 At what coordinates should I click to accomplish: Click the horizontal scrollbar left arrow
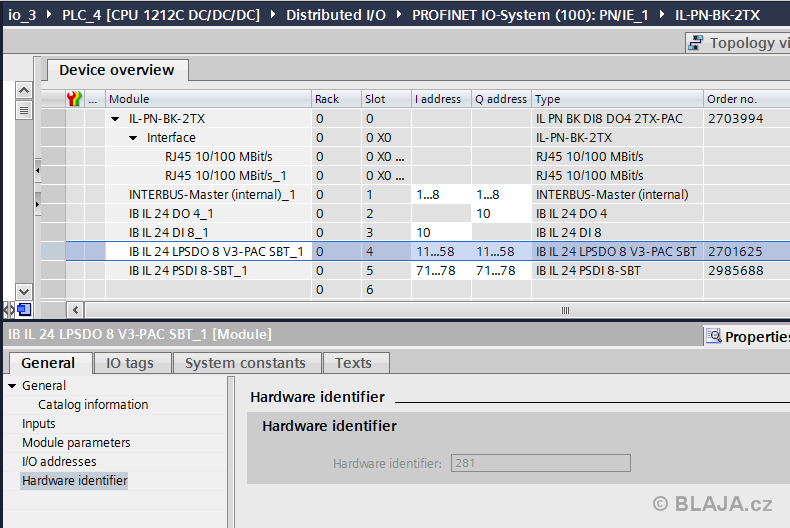pos(76,310)
